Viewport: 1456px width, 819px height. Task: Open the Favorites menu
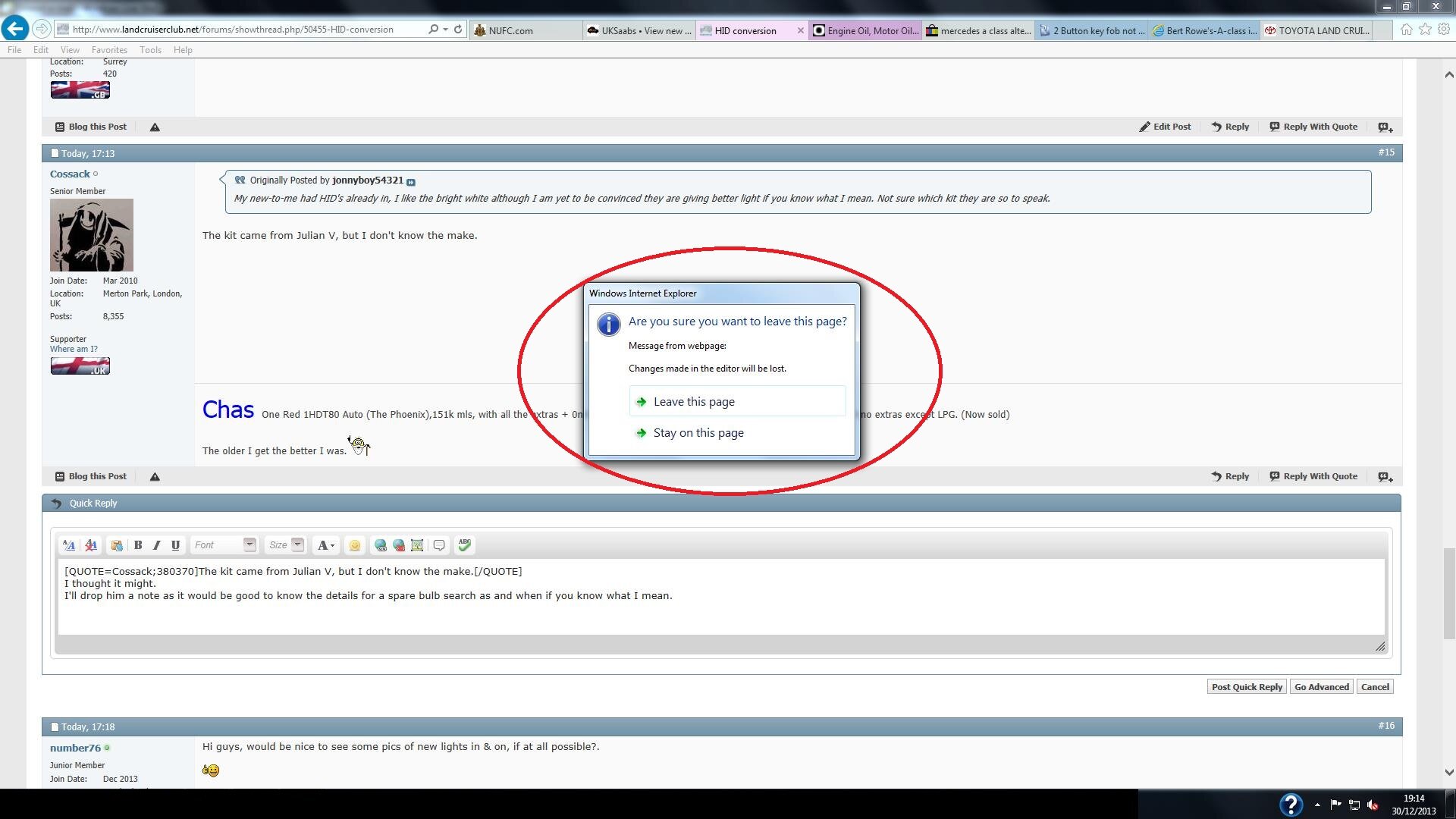click(109, 50)
